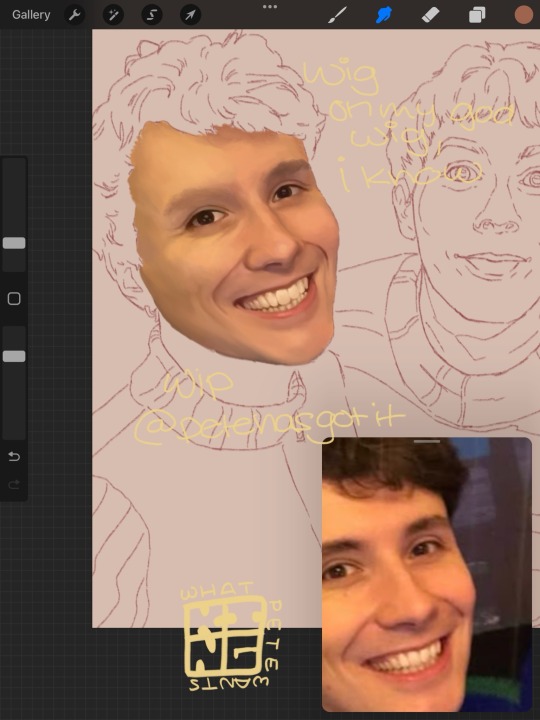Adjust the brush opacity slider handle
Viewport: 540px width, 720px height.
pos(14,356)
